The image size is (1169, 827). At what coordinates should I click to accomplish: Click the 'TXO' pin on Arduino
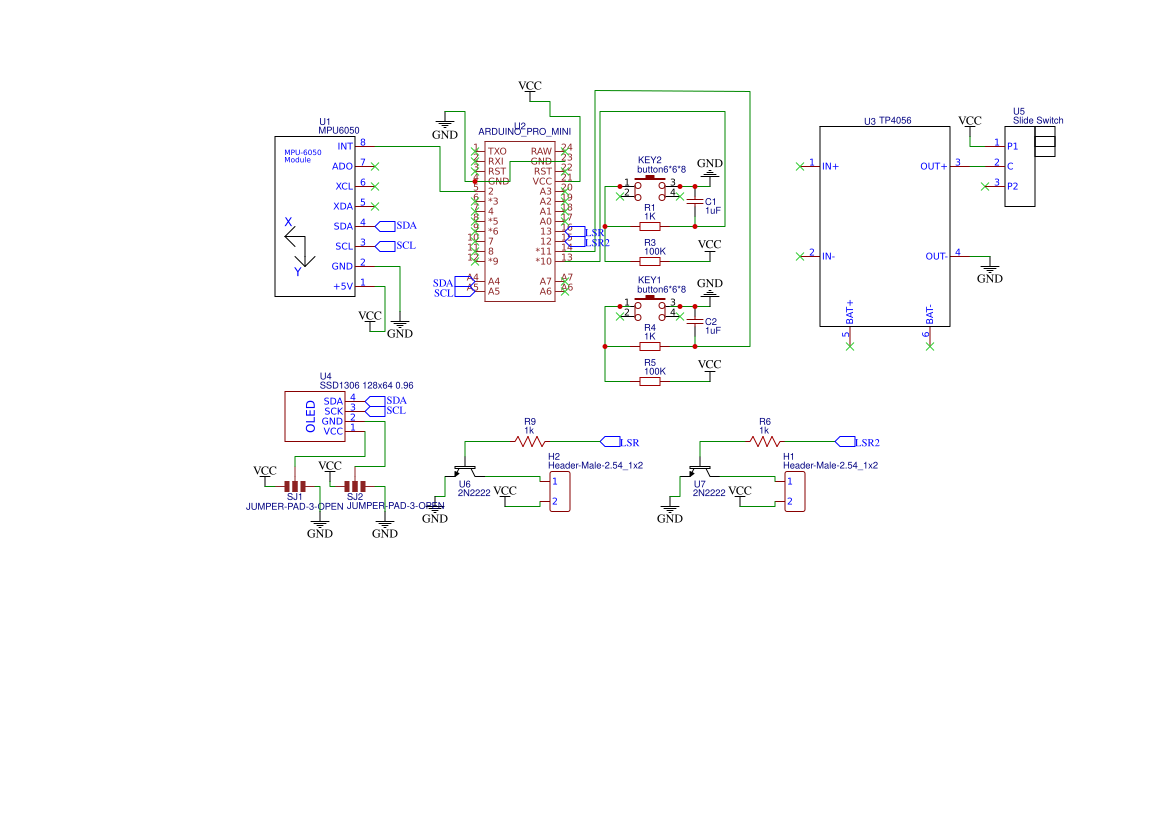click(497, 151)
